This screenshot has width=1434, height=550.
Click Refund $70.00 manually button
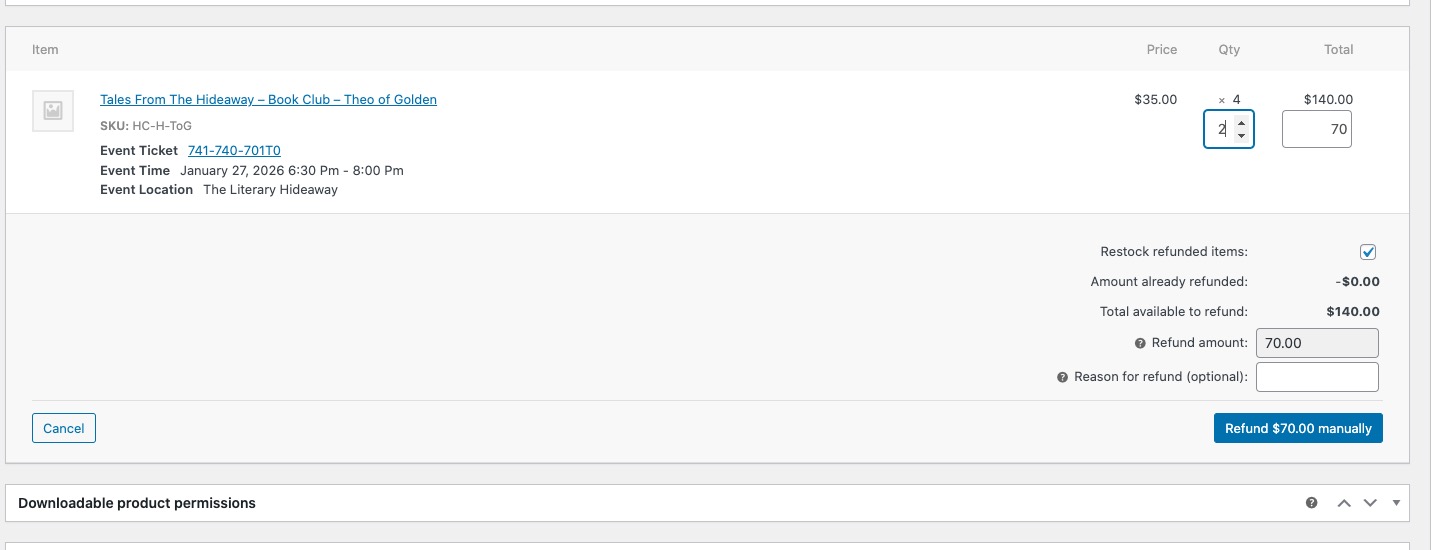click(1298, 428)
